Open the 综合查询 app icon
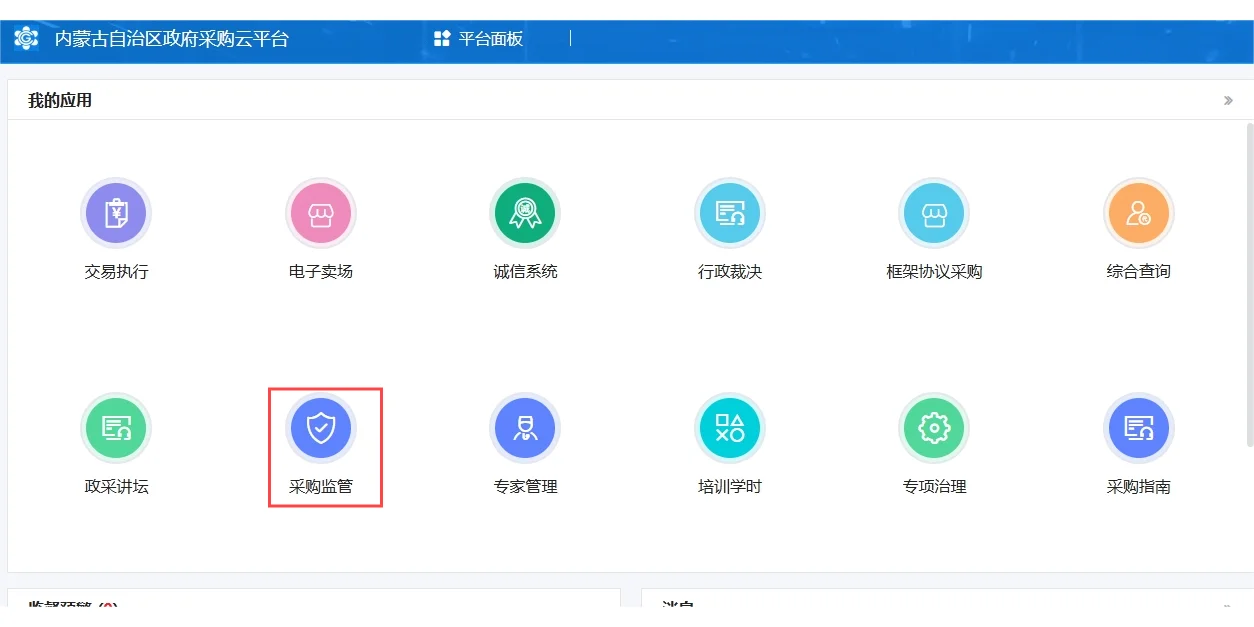1254x627 pixels. (x=1139, y=213)
